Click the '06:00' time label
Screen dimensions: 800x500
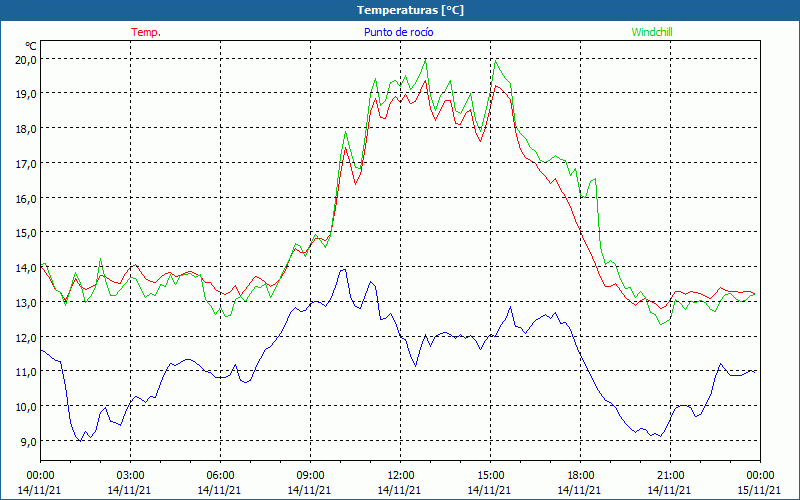pyautogui.click(x=220, y=476)
